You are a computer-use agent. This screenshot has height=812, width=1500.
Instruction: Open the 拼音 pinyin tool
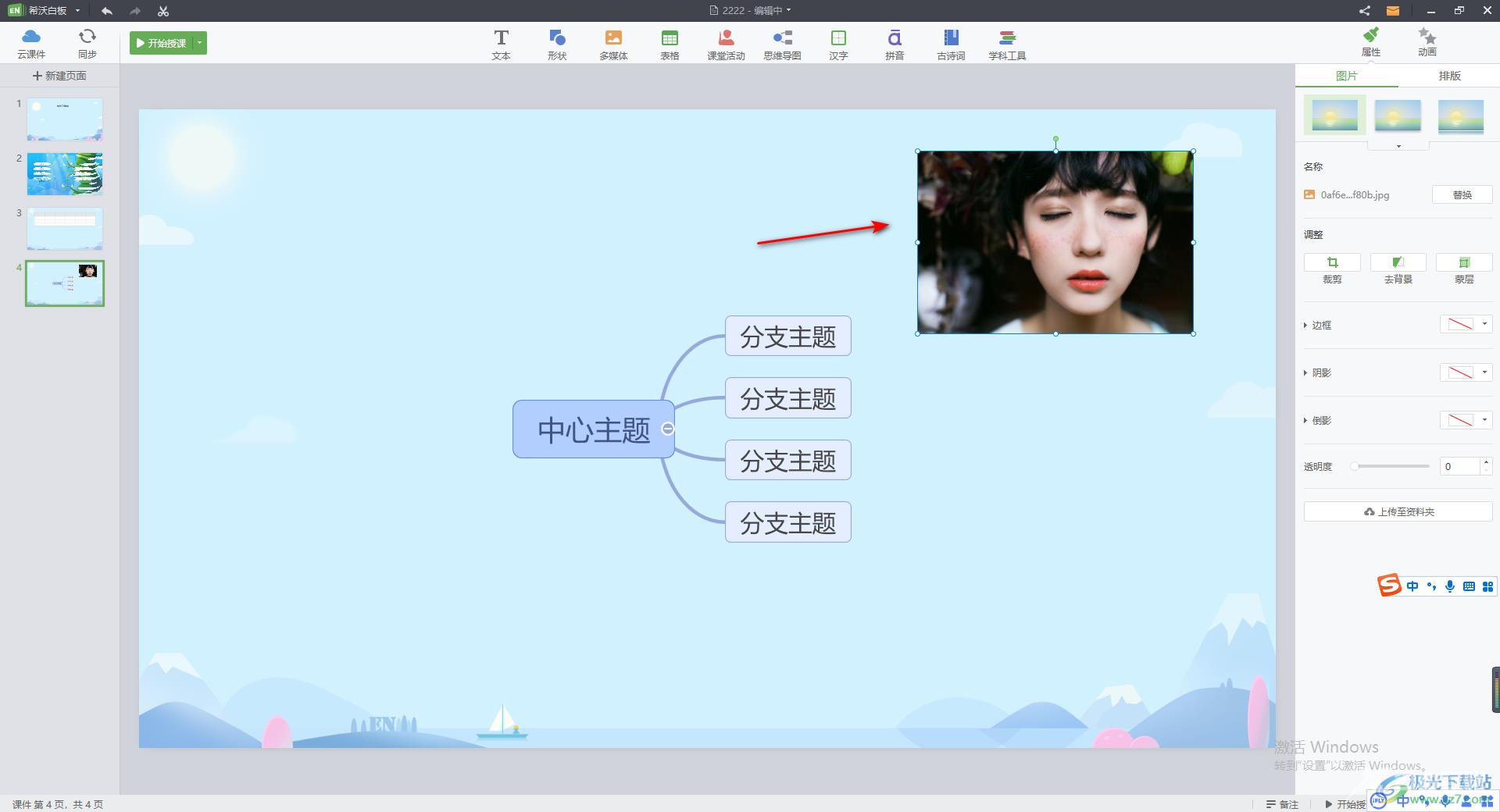[x=895, y=44]
